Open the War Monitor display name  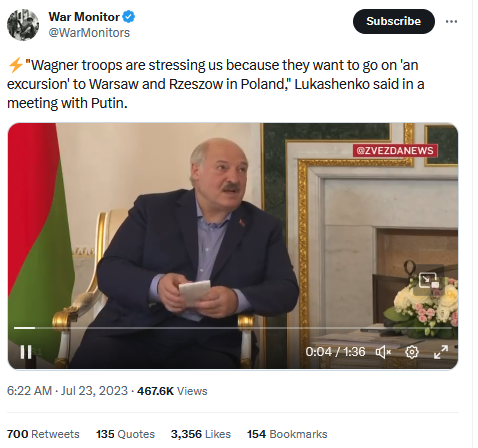pyautogui.click(x=84, y=17)
